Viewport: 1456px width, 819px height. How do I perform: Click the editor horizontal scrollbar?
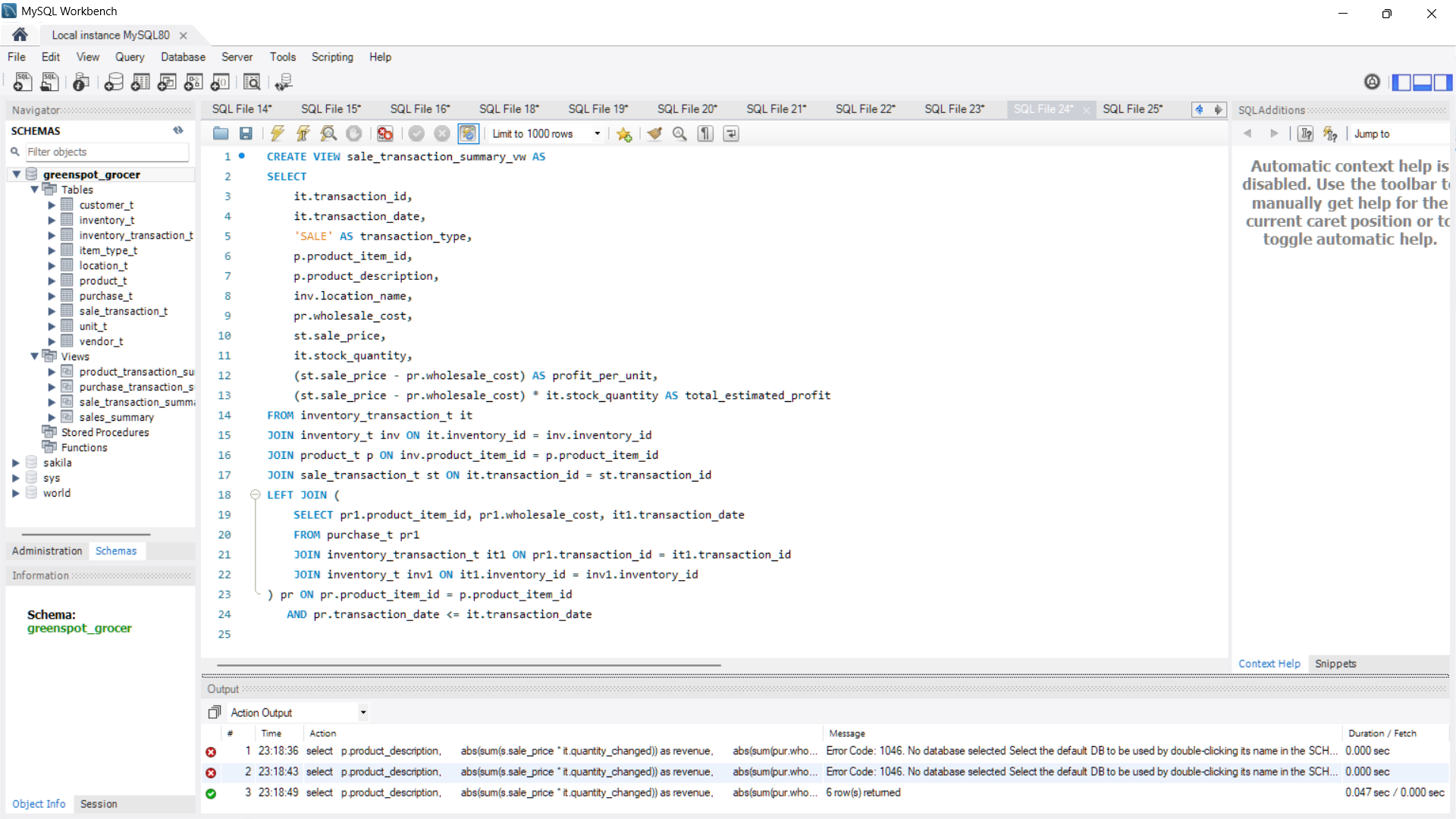(x=469, y=665)
